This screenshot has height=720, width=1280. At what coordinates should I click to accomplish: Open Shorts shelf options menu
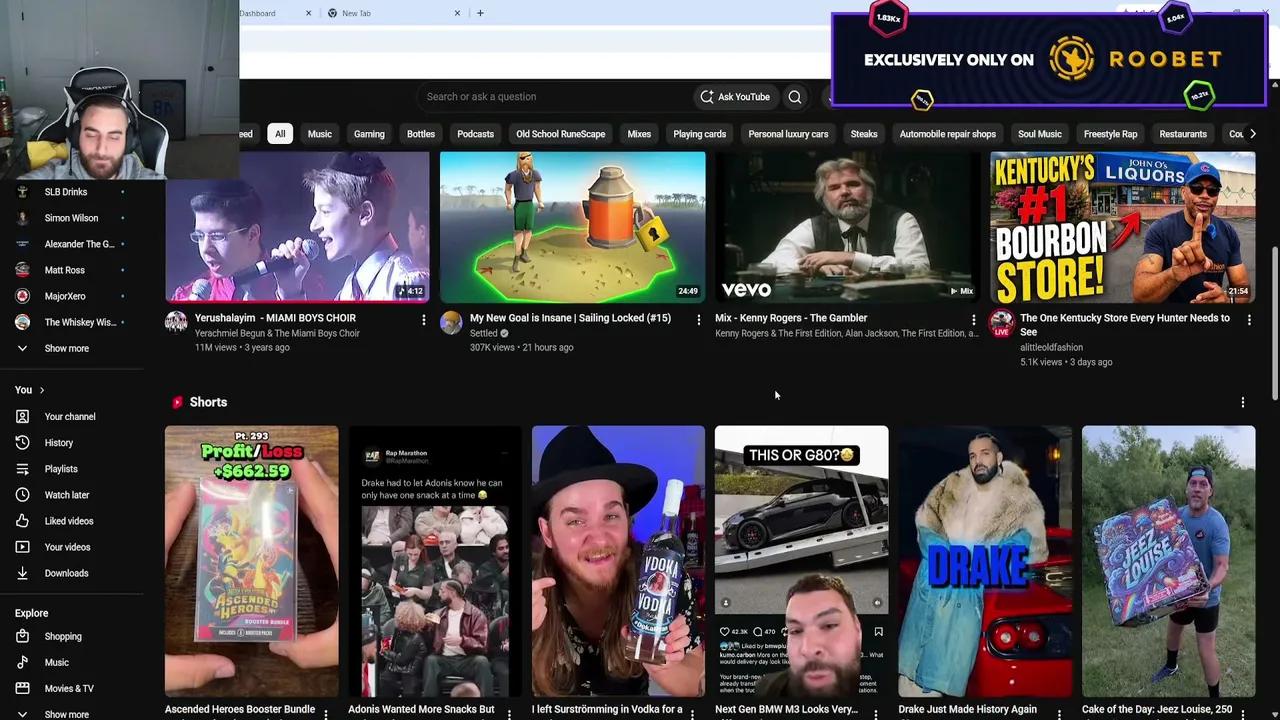[1243, 402]
